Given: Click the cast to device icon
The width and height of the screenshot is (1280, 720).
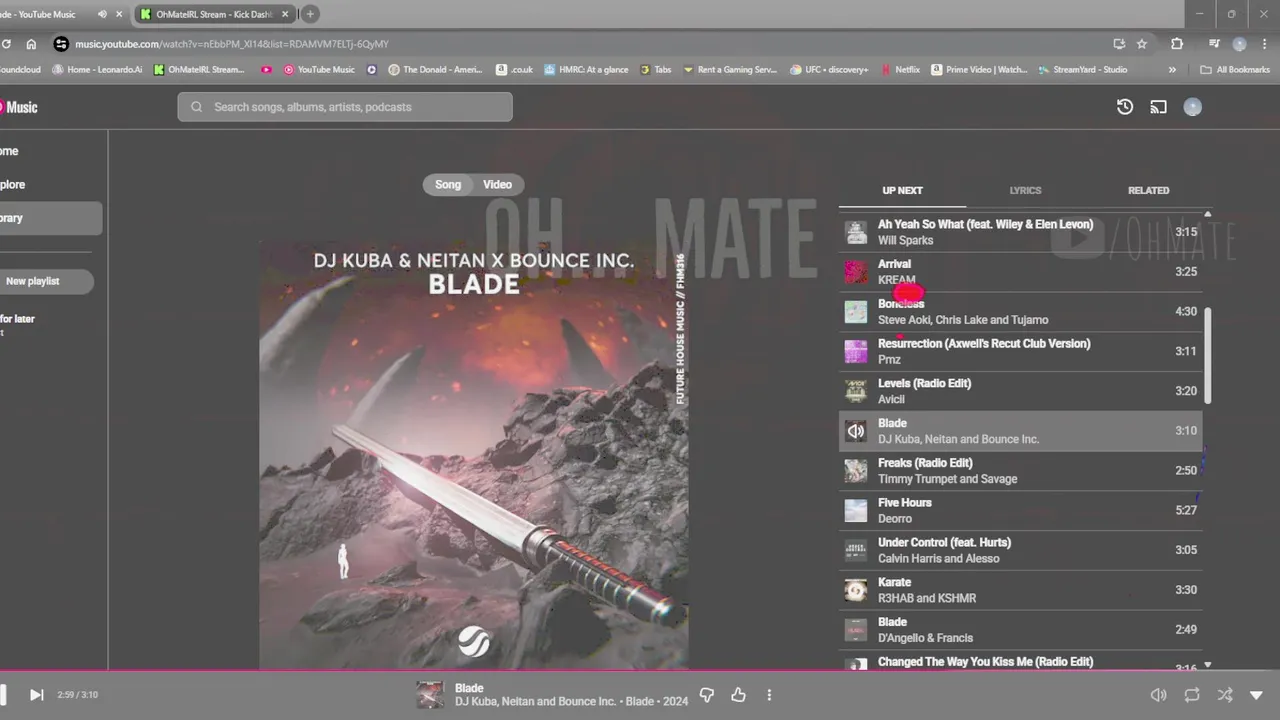Looking at the screenshot, I should (1158, 107).
